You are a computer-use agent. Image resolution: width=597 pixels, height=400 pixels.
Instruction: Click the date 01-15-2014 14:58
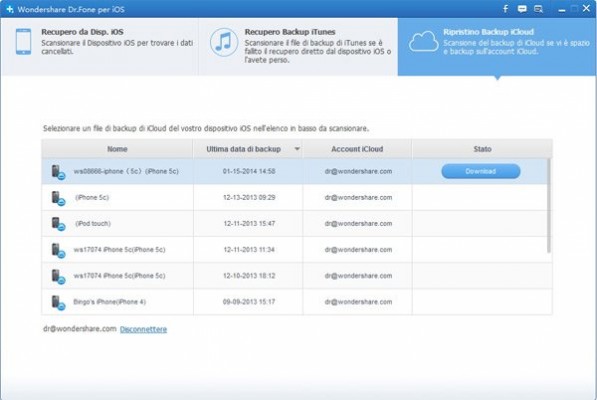(x=249, y=171)
